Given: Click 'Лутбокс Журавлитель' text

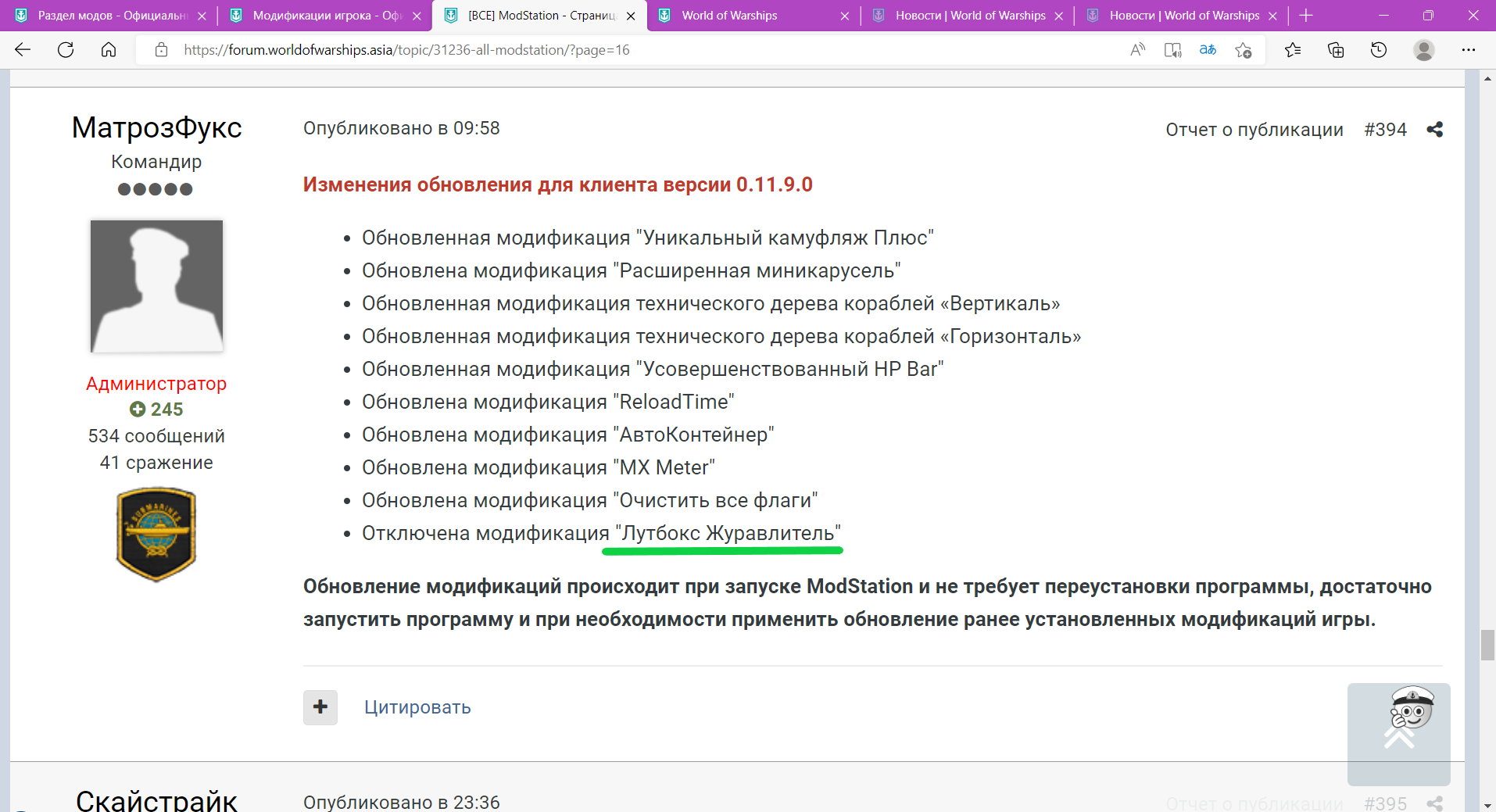Looking at the screenshot, I should point(728,533).
